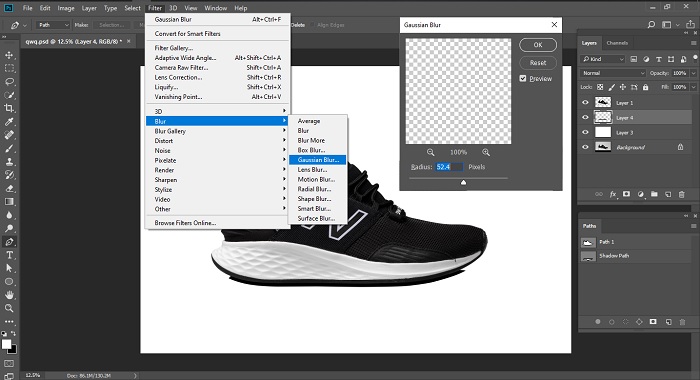Viewport: 700px width, 380px height.
Task: Adjust the Gaussian Blur radius slider handle
Action: click(463, 182)
